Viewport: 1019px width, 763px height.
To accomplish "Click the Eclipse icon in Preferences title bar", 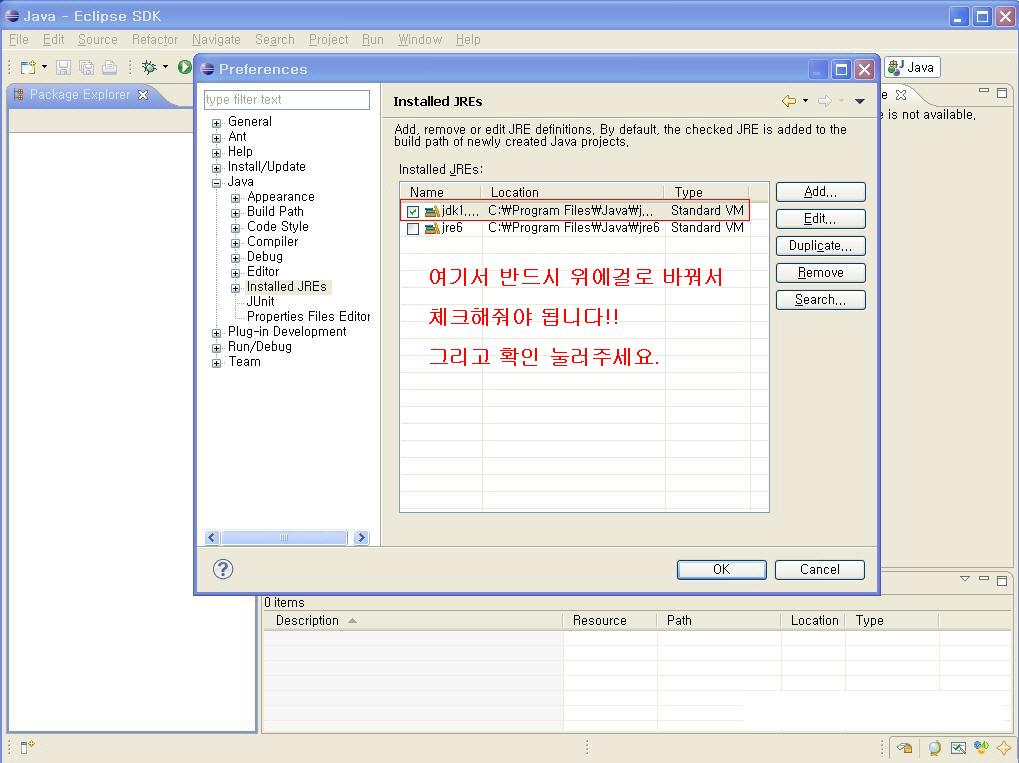I will pos(207,69).
